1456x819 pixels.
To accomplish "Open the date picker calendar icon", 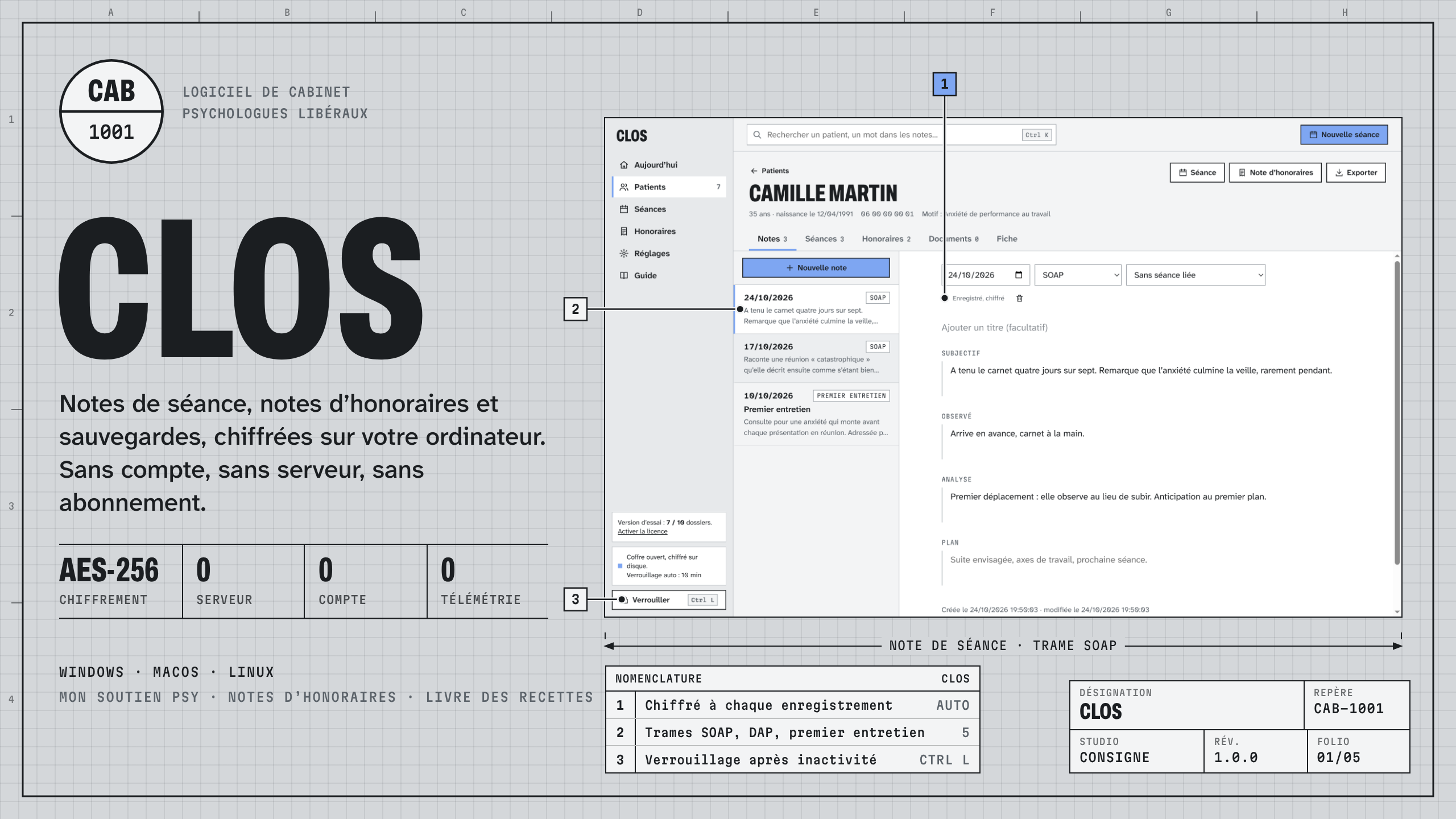I will (x=1019, y=275).
